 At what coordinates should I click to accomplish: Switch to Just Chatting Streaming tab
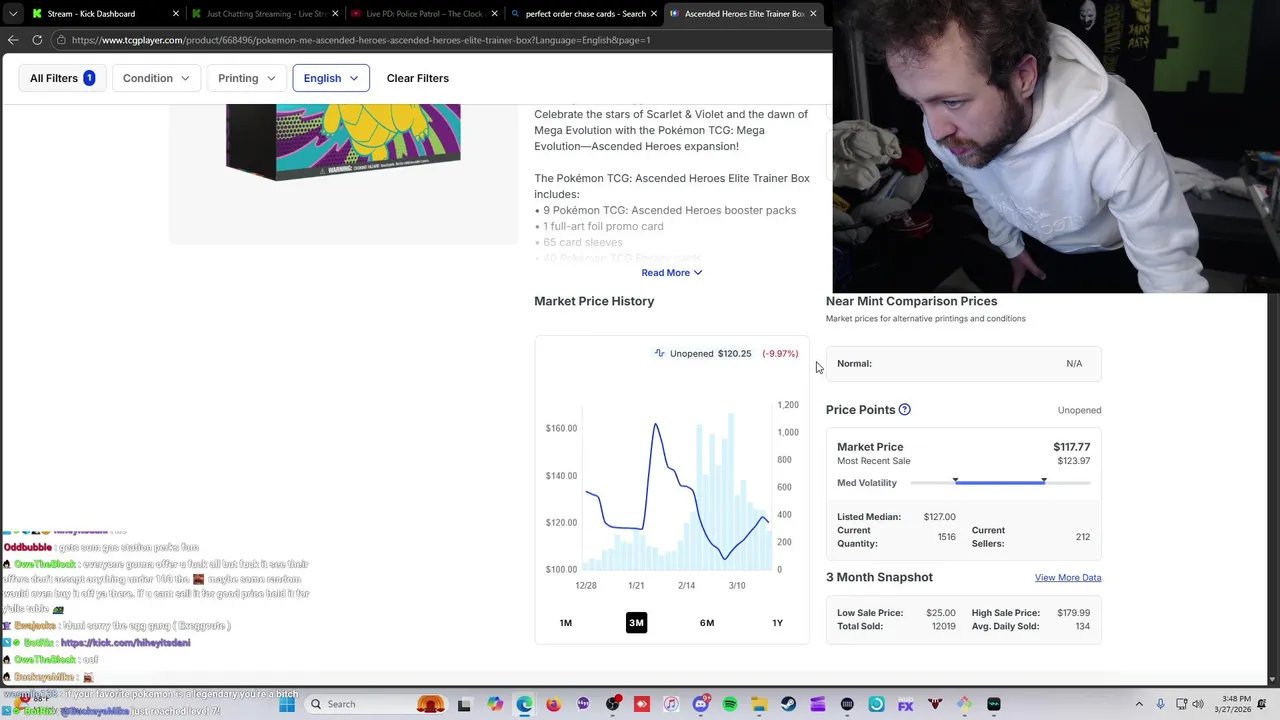(265, 14)
